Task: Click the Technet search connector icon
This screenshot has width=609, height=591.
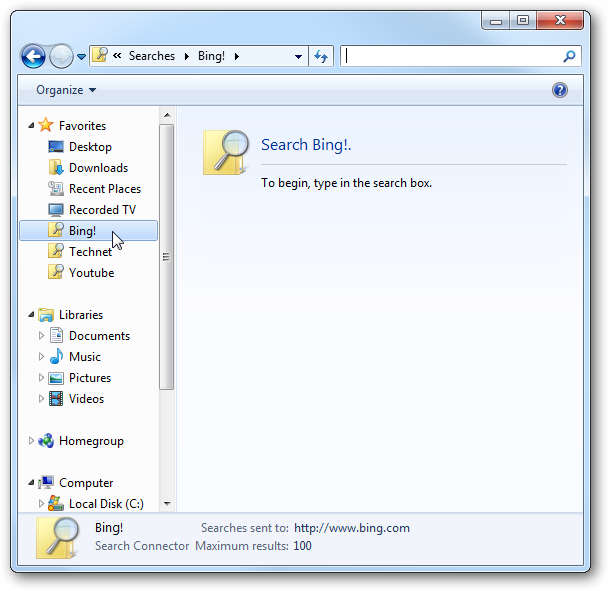Action: point(56,251)
